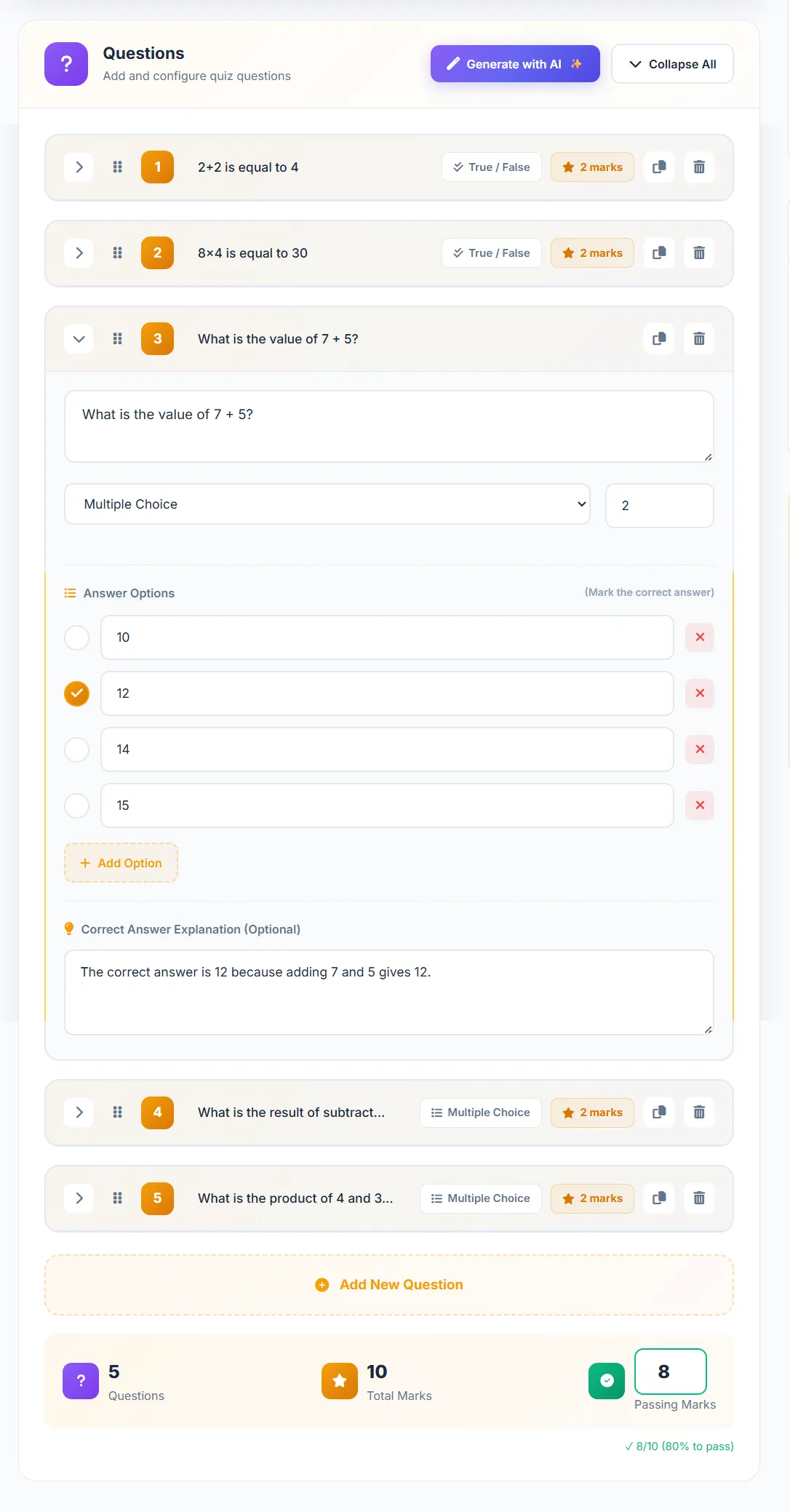Screen dimensions: 790x1512
Task: Duplicate question 1 using copy icon
Action: point(659,167)
